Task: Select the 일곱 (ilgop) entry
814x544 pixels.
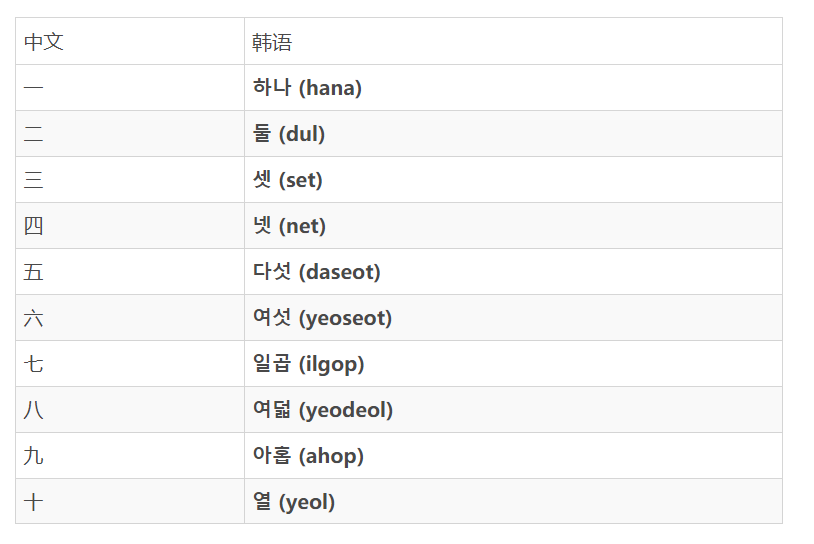Action: (x=308, y=364)
